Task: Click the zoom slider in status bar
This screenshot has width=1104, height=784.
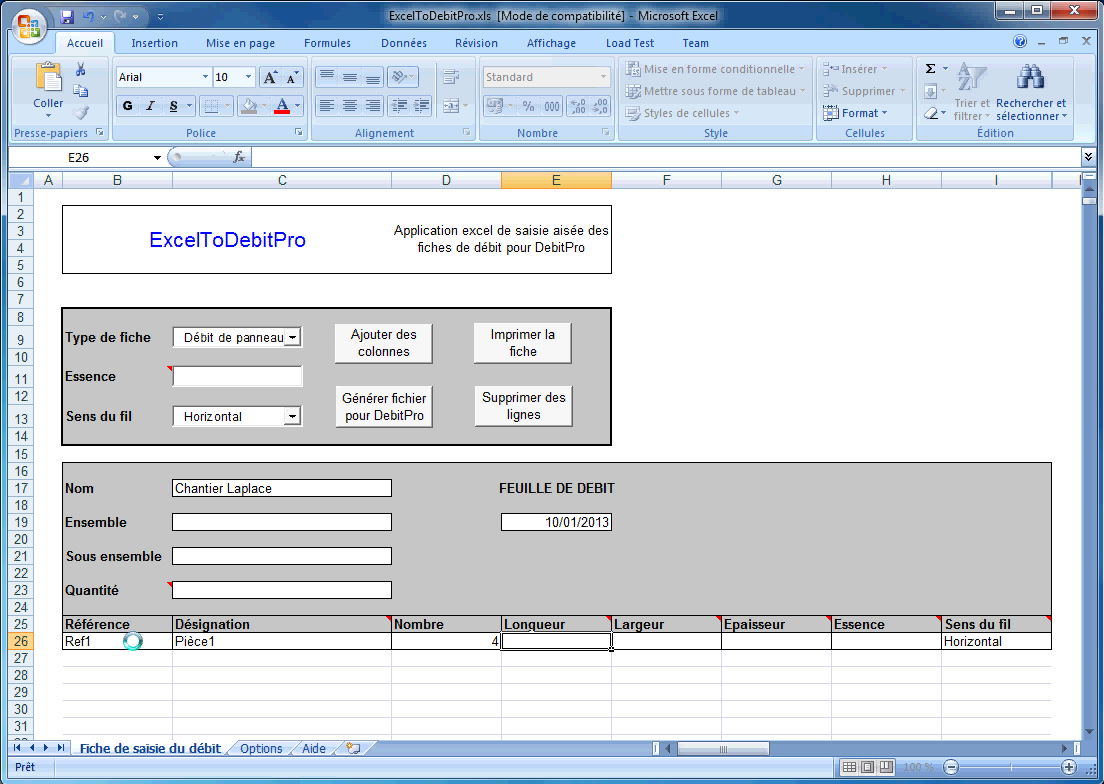Action: [1010, 767]
